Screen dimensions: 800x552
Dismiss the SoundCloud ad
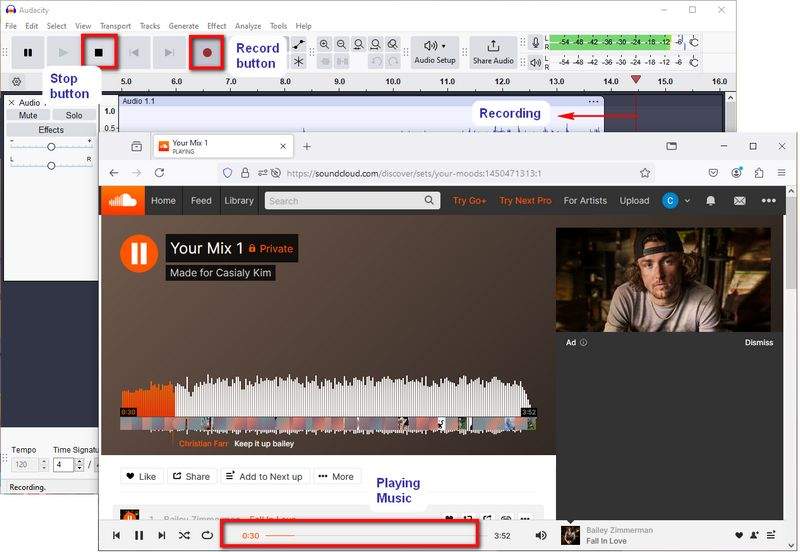[759, 343]
